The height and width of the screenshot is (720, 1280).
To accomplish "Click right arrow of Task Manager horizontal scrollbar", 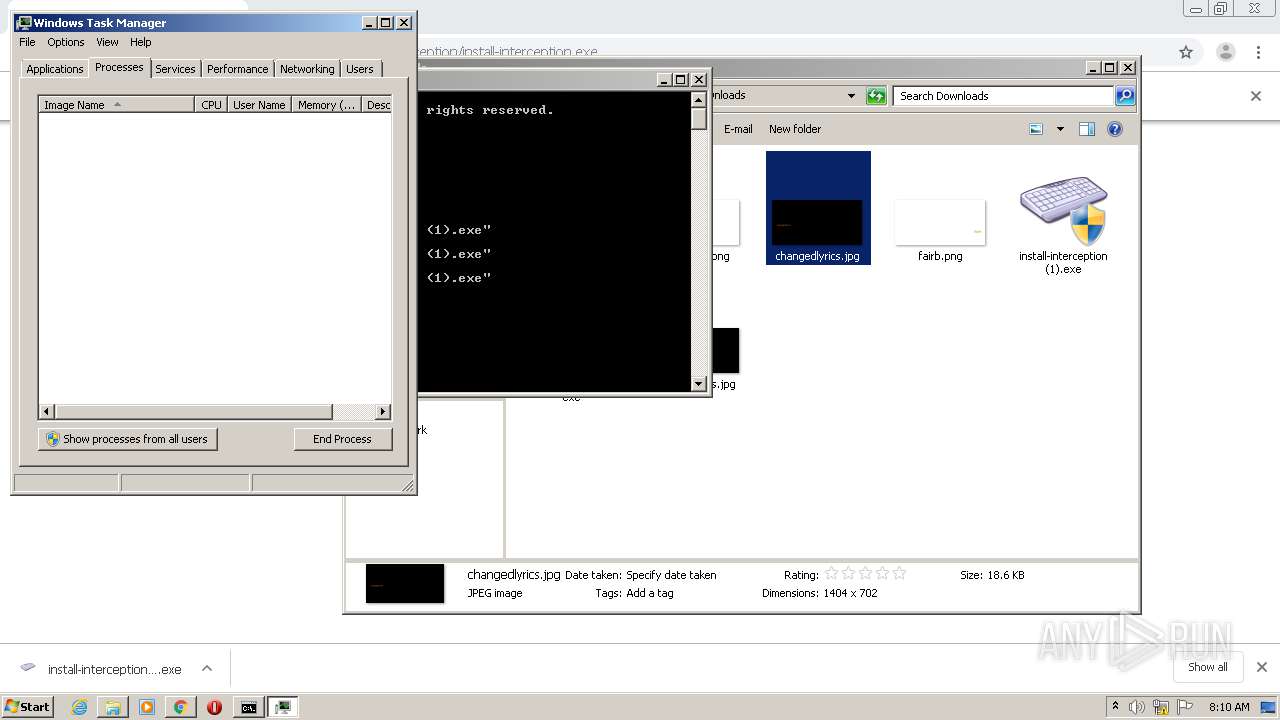I will (x=383, y=412).
